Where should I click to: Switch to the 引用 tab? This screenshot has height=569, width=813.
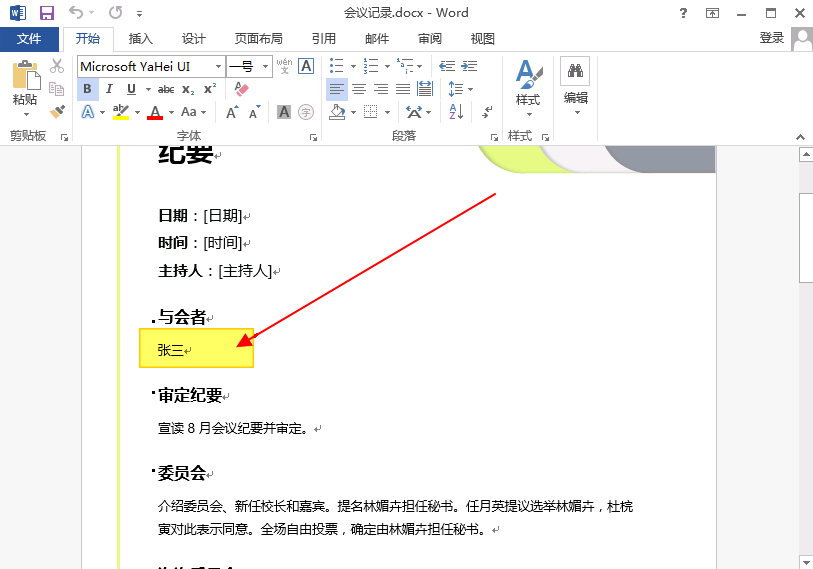[324, 39]
